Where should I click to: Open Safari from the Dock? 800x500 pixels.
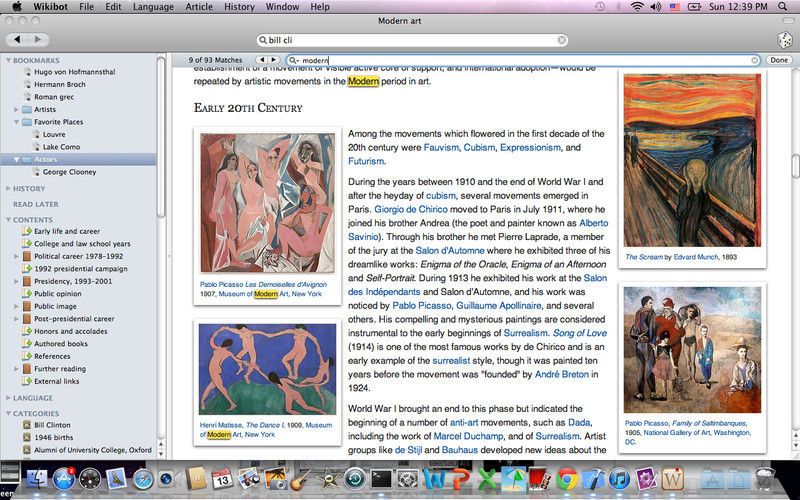(143, 480)
